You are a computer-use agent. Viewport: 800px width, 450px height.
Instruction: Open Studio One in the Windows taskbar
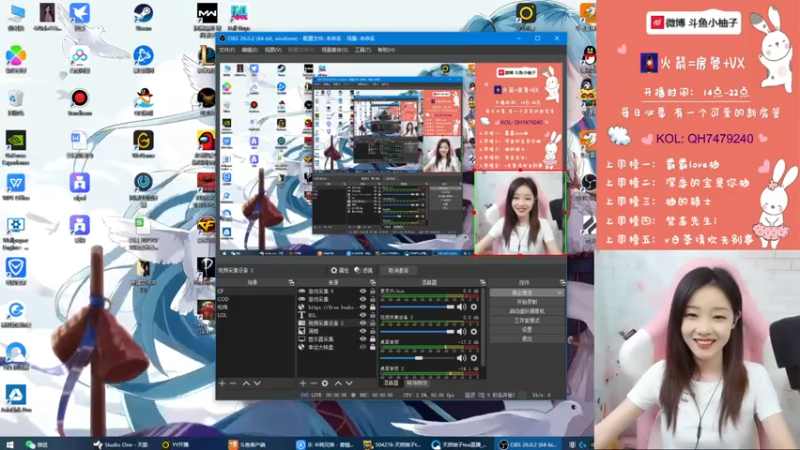coord(121,444)
